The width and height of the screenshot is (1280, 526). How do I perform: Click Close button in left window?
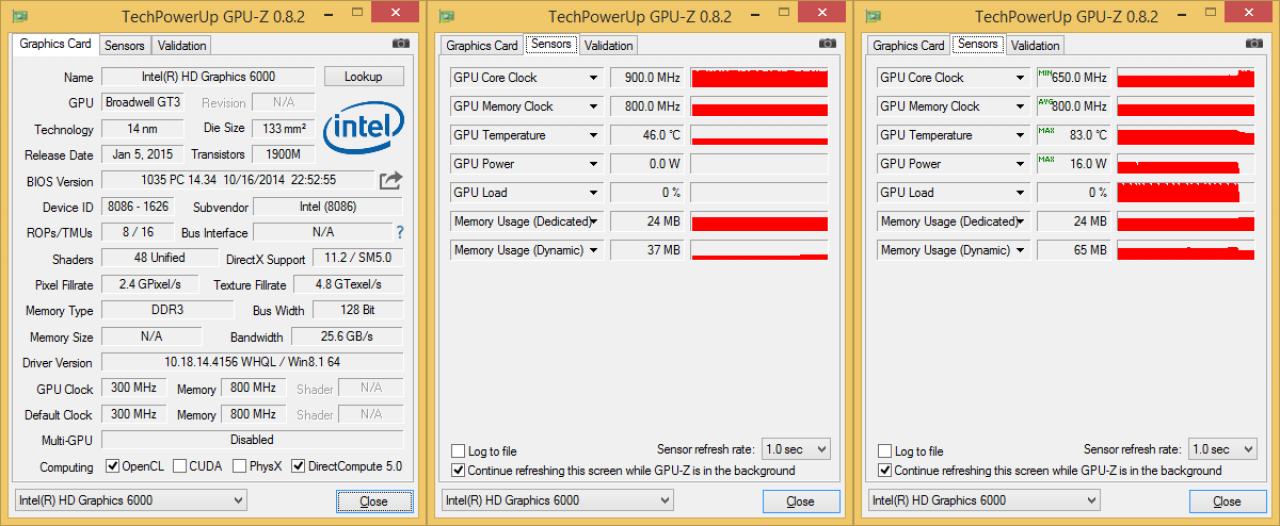click(x=374, y=501)
